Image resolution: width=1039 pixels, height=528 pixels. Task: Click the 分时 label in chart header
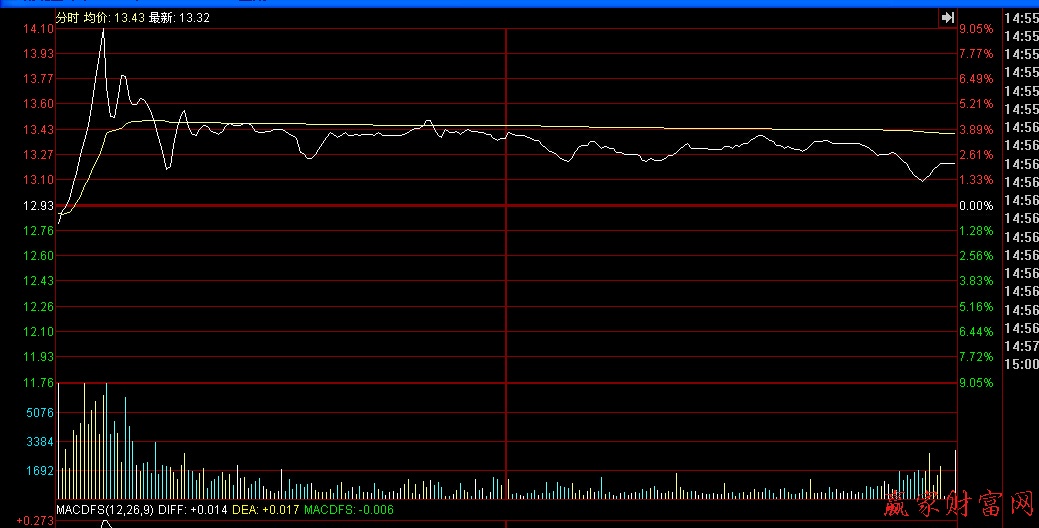click(x=67, y=18)
